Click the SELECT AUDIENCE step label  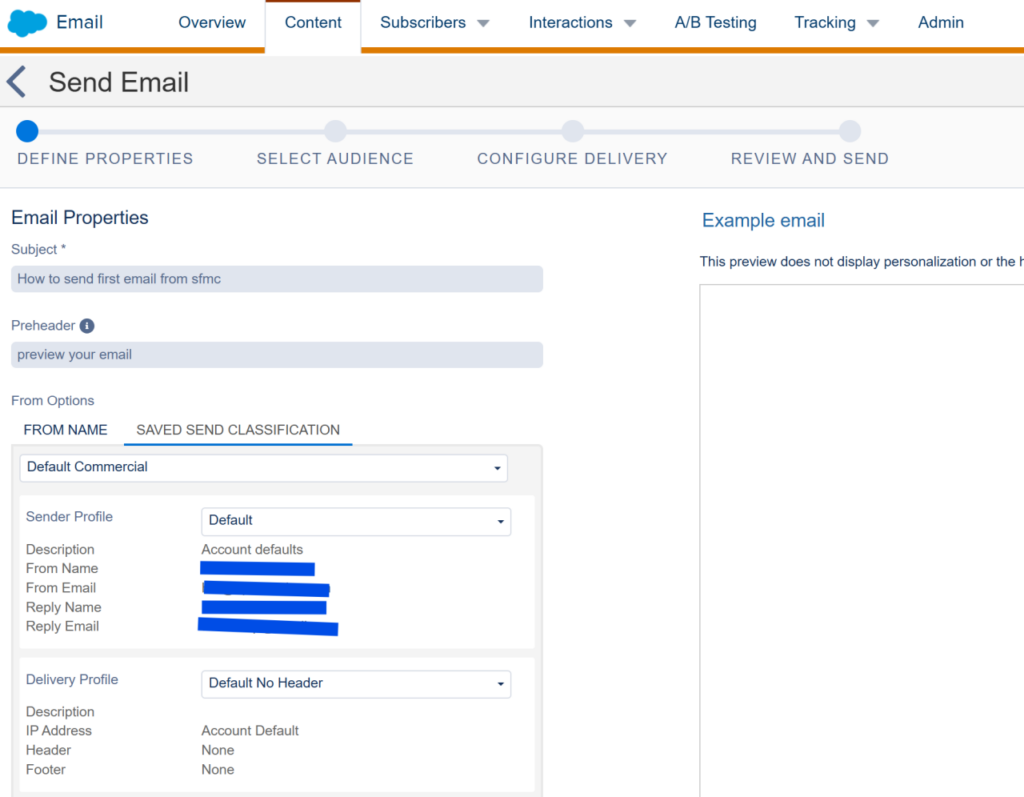coord(335,159)
